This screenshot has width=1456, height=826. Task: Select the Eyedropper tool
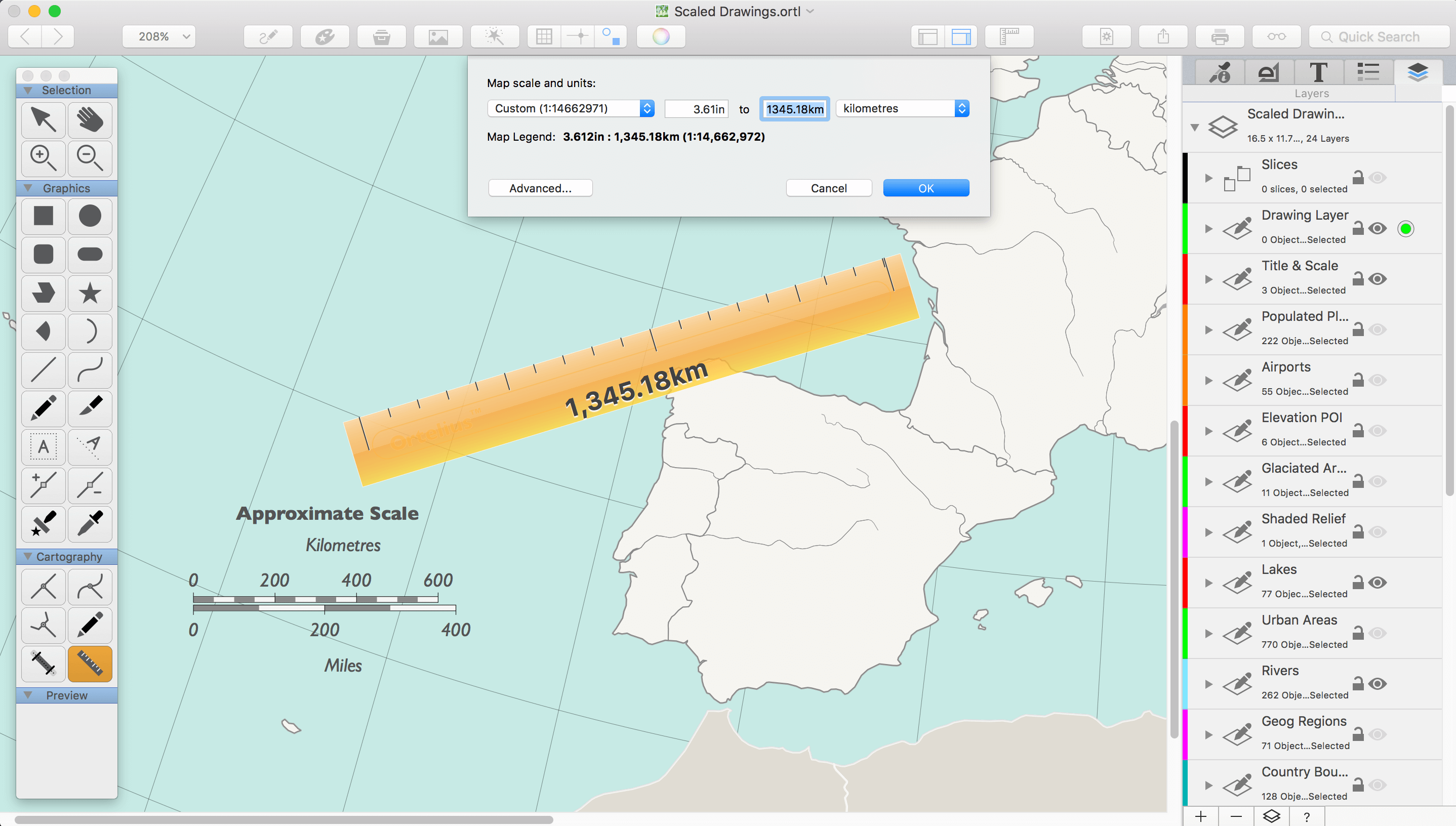[90, 524]
